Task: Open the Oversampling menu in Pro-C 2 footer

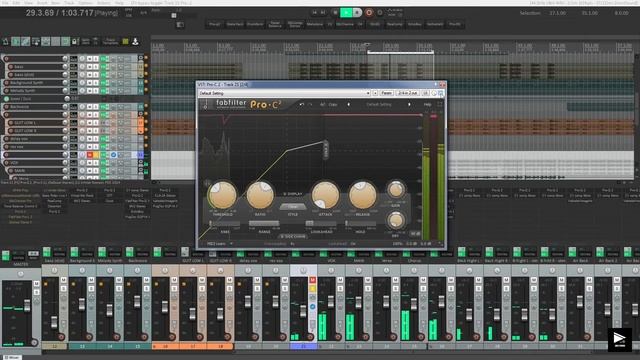Action: coord(280,244)
